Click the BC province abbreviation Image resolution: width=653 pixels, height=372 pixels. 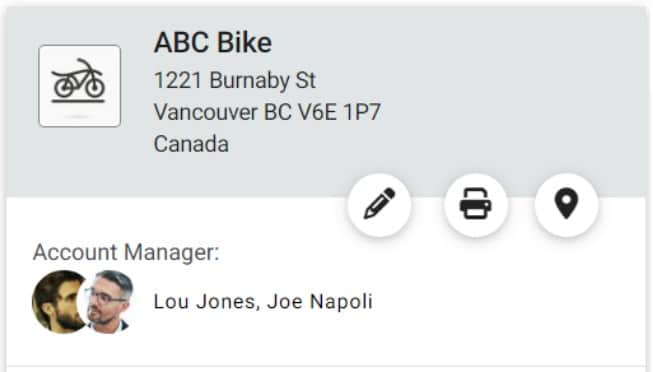[278, 112]
